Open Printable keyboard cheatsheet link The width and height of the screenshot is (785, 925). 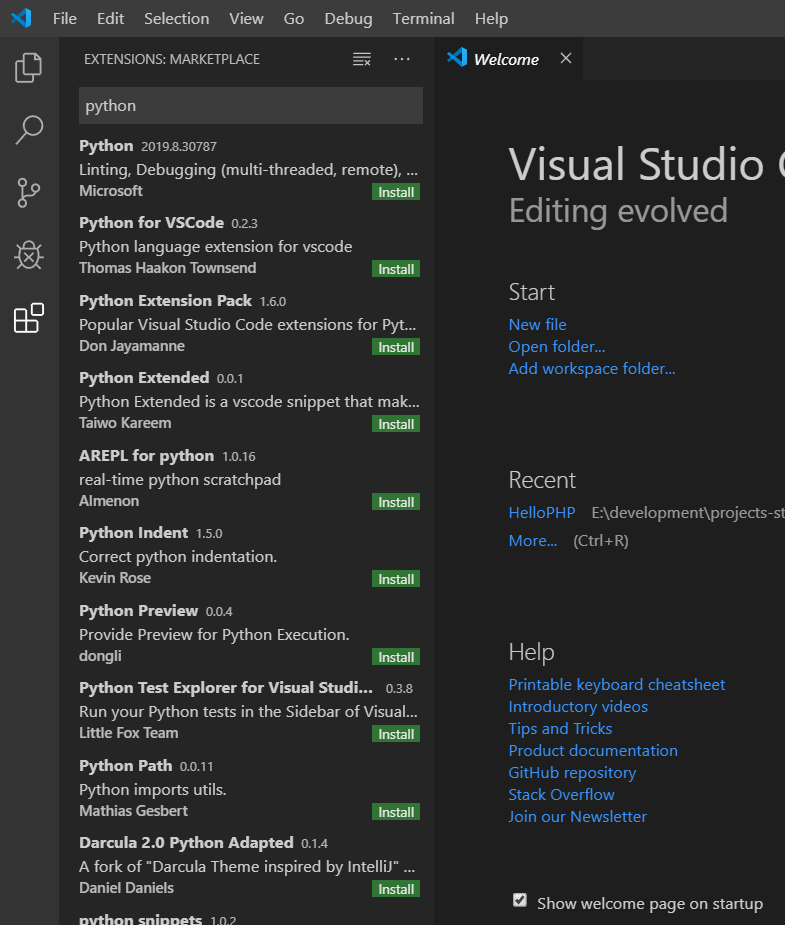(617, 684)
